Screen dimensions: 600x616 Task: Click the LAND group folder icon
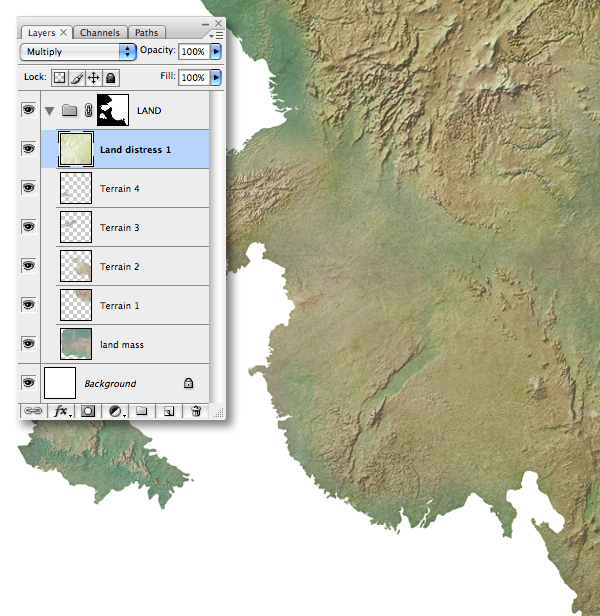(x=70, y=110)
